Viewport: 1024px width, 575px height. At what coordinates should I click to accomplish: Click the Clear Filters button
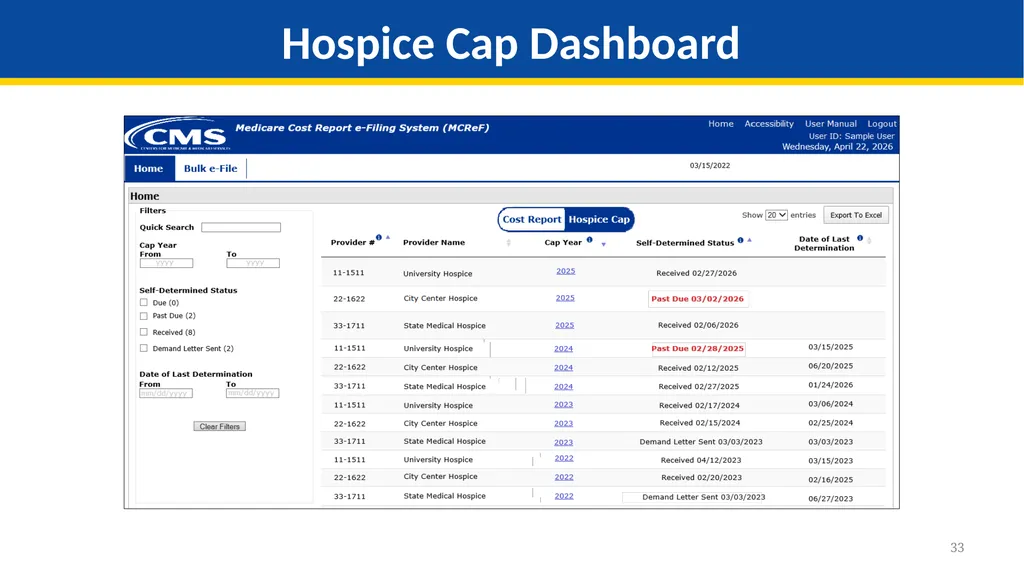tap(219, 426)
